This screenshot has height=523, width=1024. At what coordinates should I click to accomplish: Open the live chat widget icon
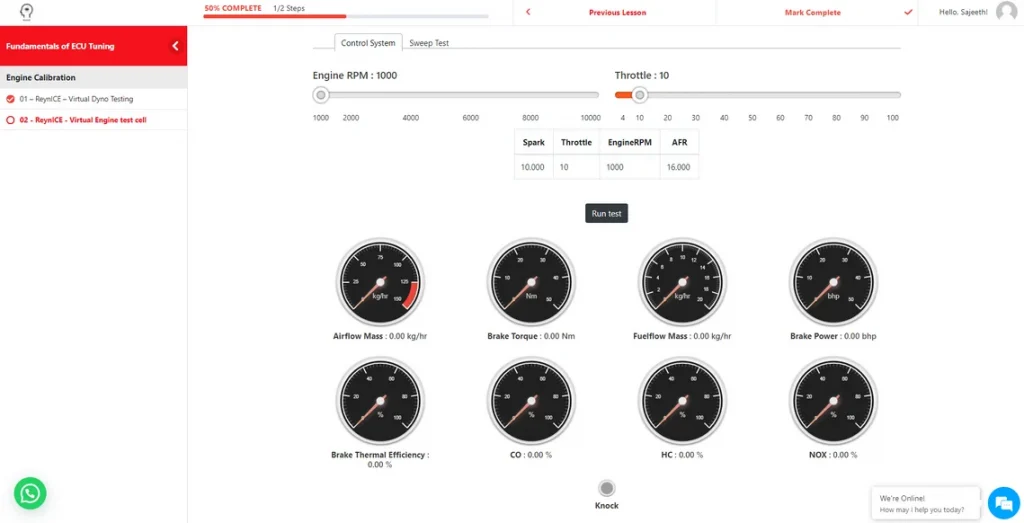[1001, 502]
